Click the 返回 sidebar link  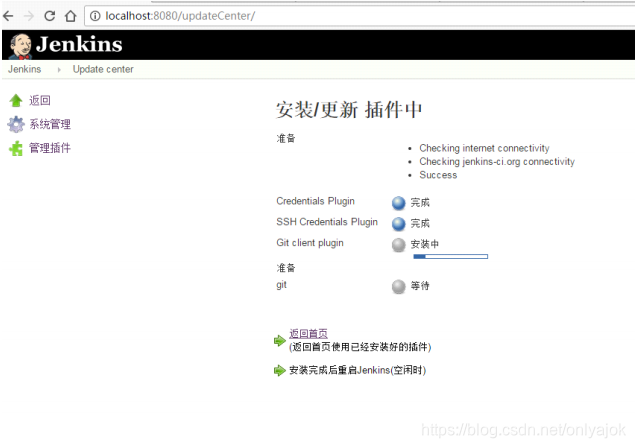pos(40,100)
